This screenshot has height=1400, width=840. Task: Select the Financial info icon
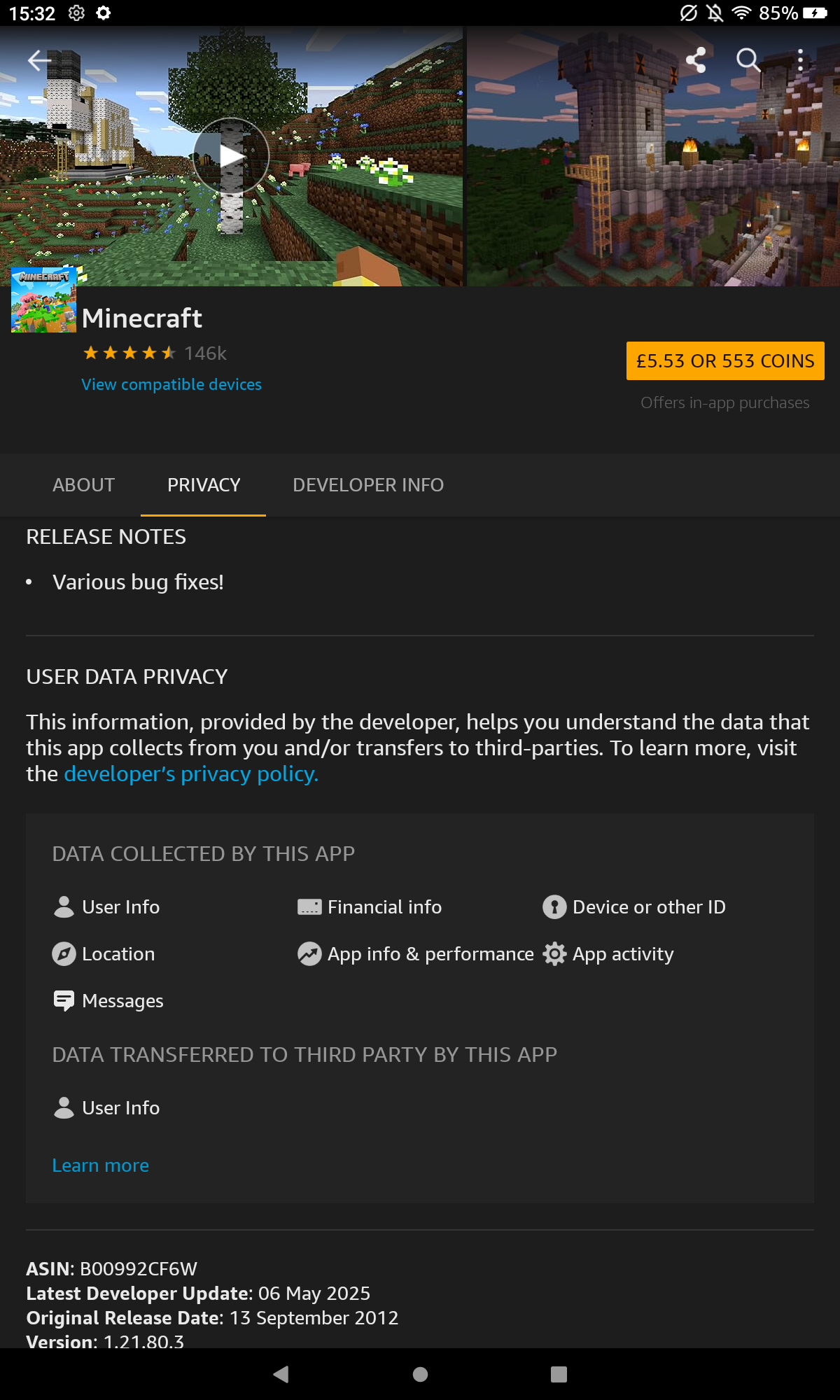point(309,906)
